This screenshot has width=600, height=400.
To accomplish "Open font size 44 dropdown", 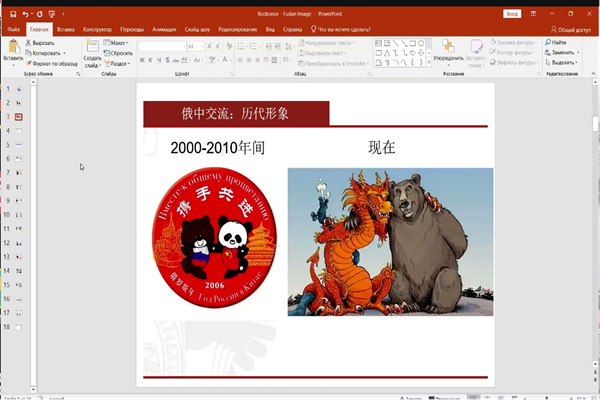I will coord(196,46).
